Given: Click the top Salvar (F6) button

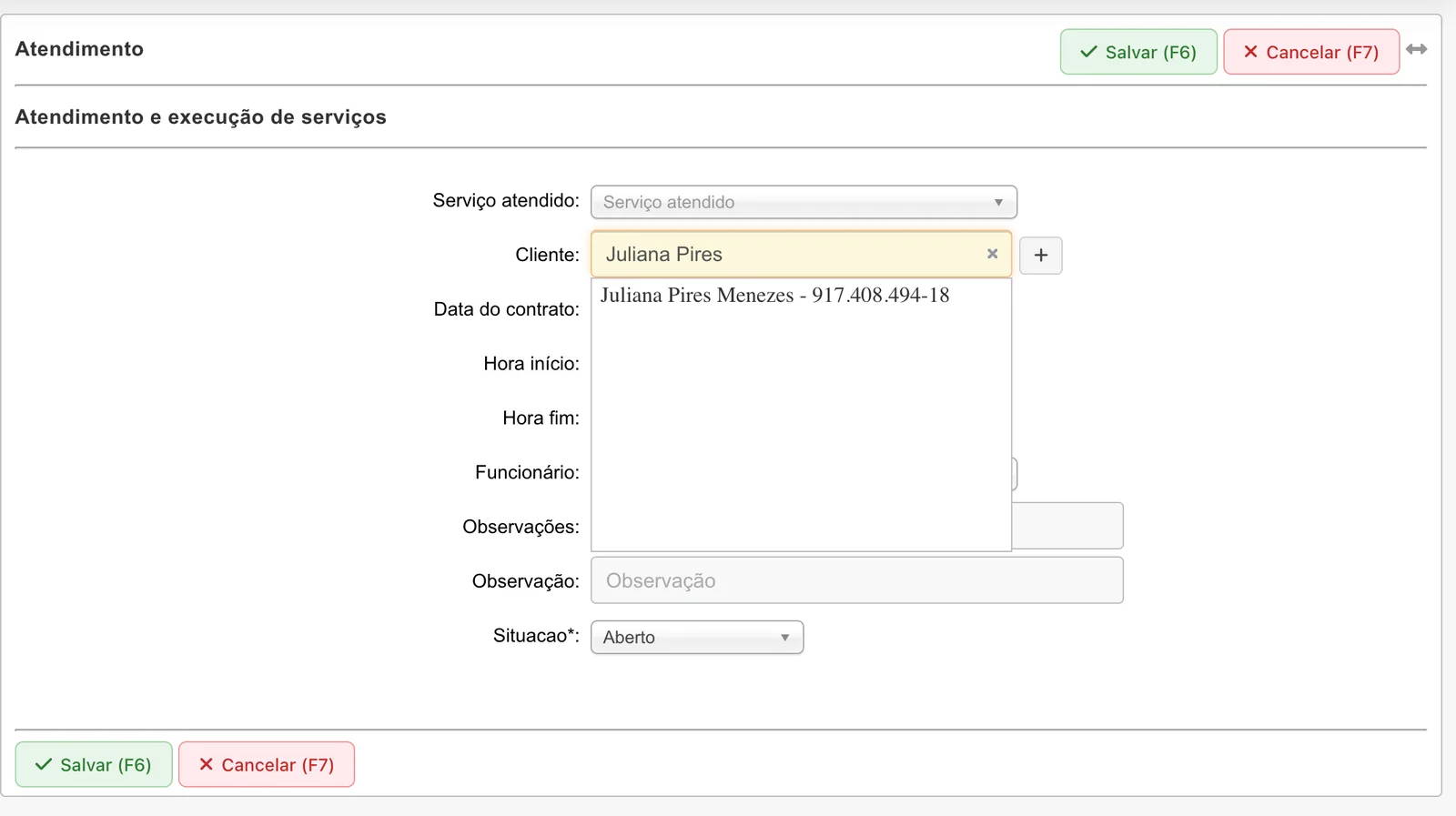Looking at the screenshot, I should click(1138, 52).
